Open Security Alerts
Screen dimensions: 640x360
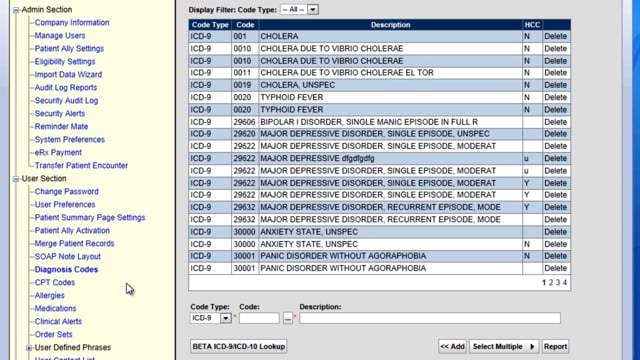point(60,113)
